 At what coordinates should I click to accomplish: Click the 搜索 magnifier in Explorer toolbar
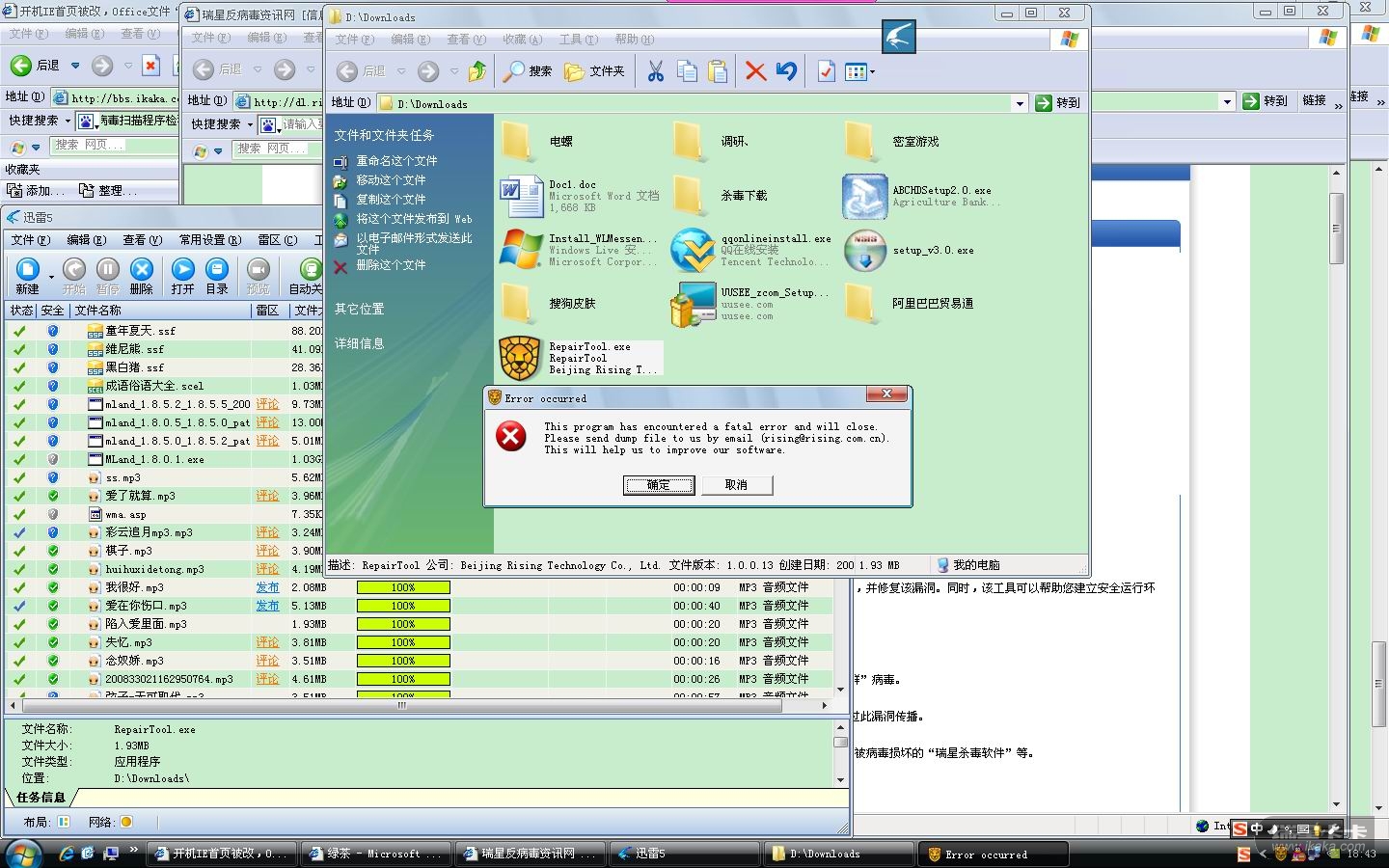514,71
